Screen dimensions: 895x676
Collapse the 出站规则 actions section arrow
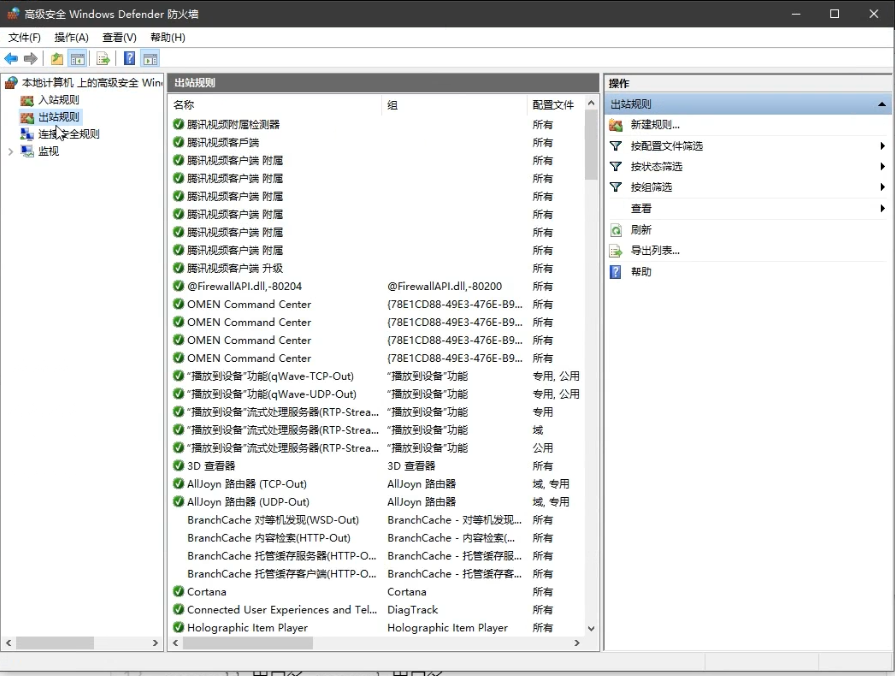pyautogui.click(x=882, y=104)
